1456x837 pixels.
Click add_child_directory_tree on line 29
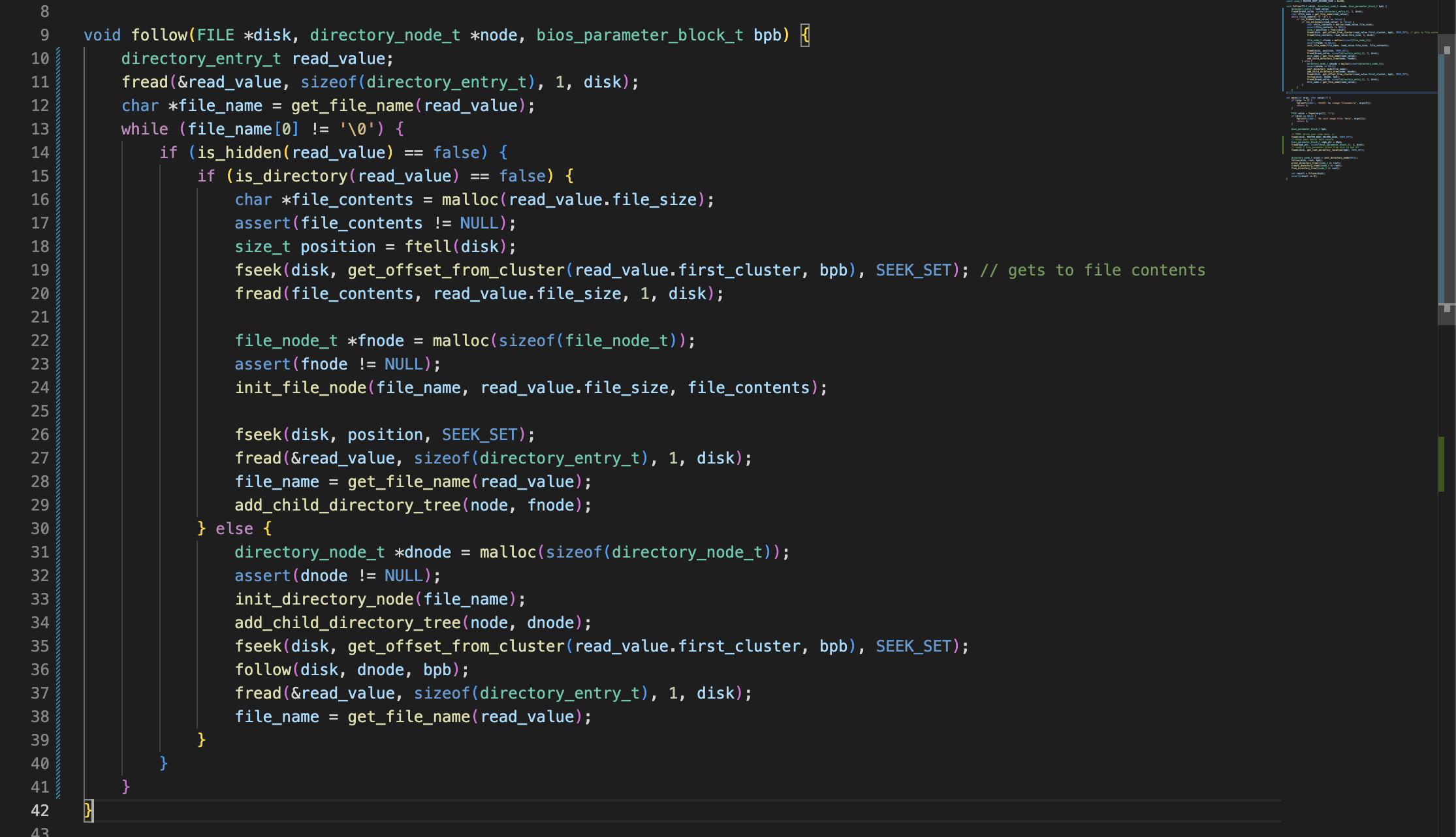point(347,505)
